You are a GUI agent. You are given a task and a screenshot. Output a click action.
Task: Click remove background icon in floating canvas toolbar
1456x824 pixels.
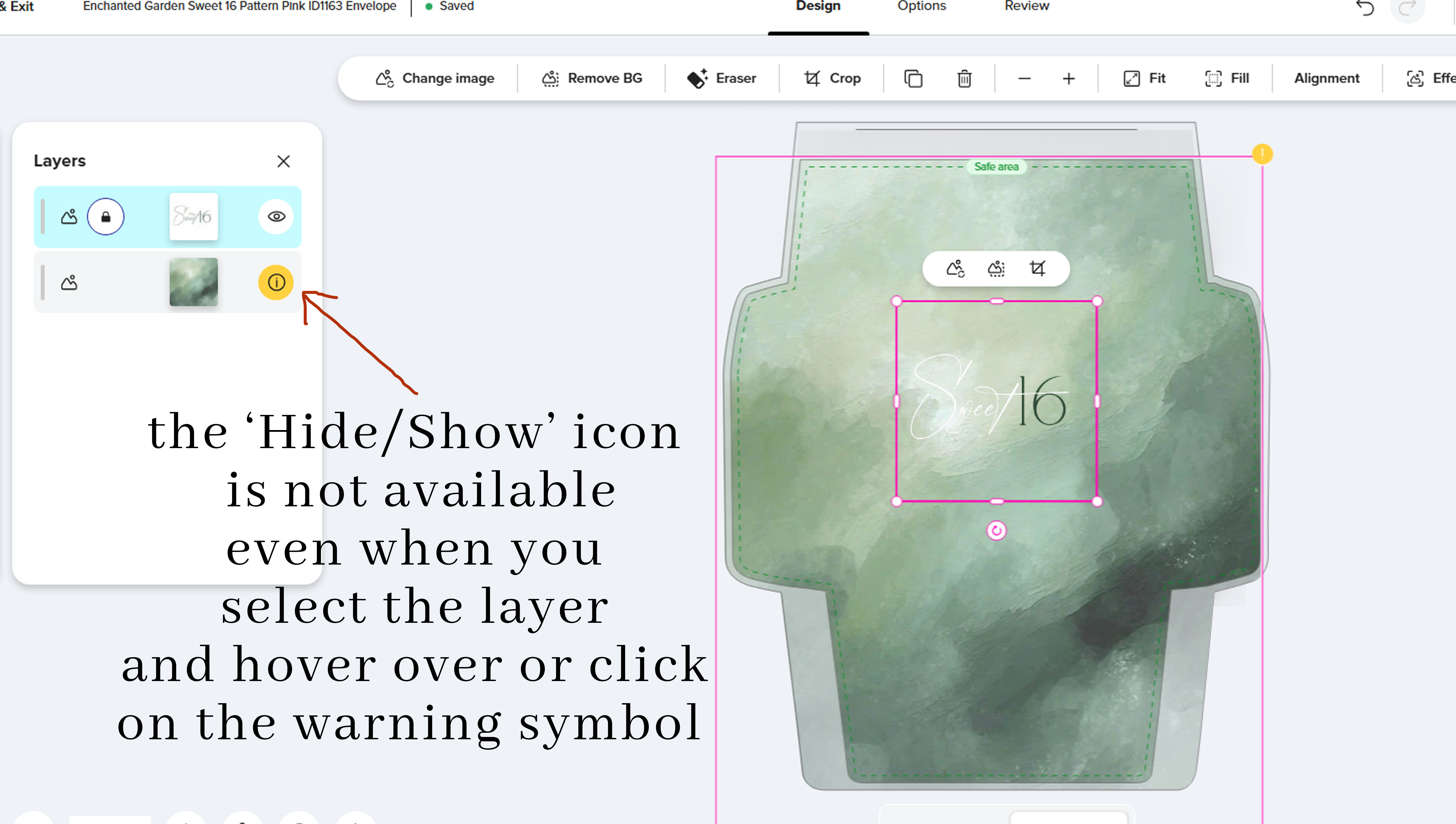(x=996, y=268)
